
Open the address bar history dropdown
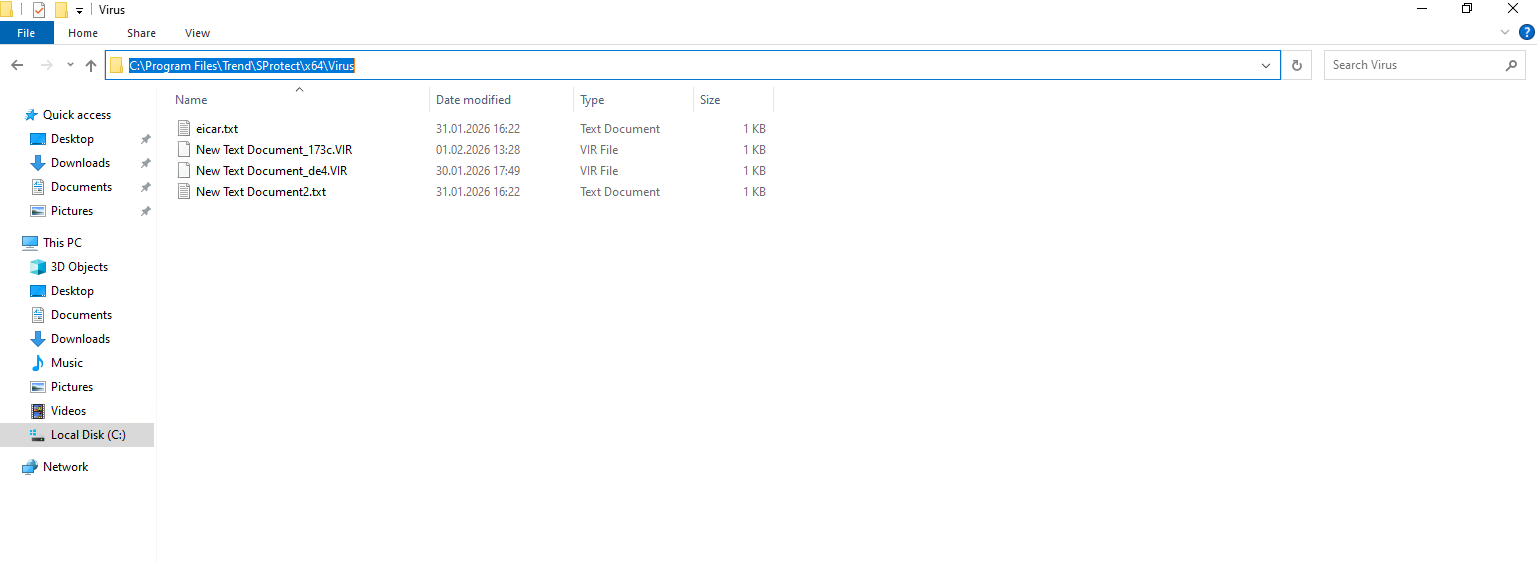(x=1266, y=65)
